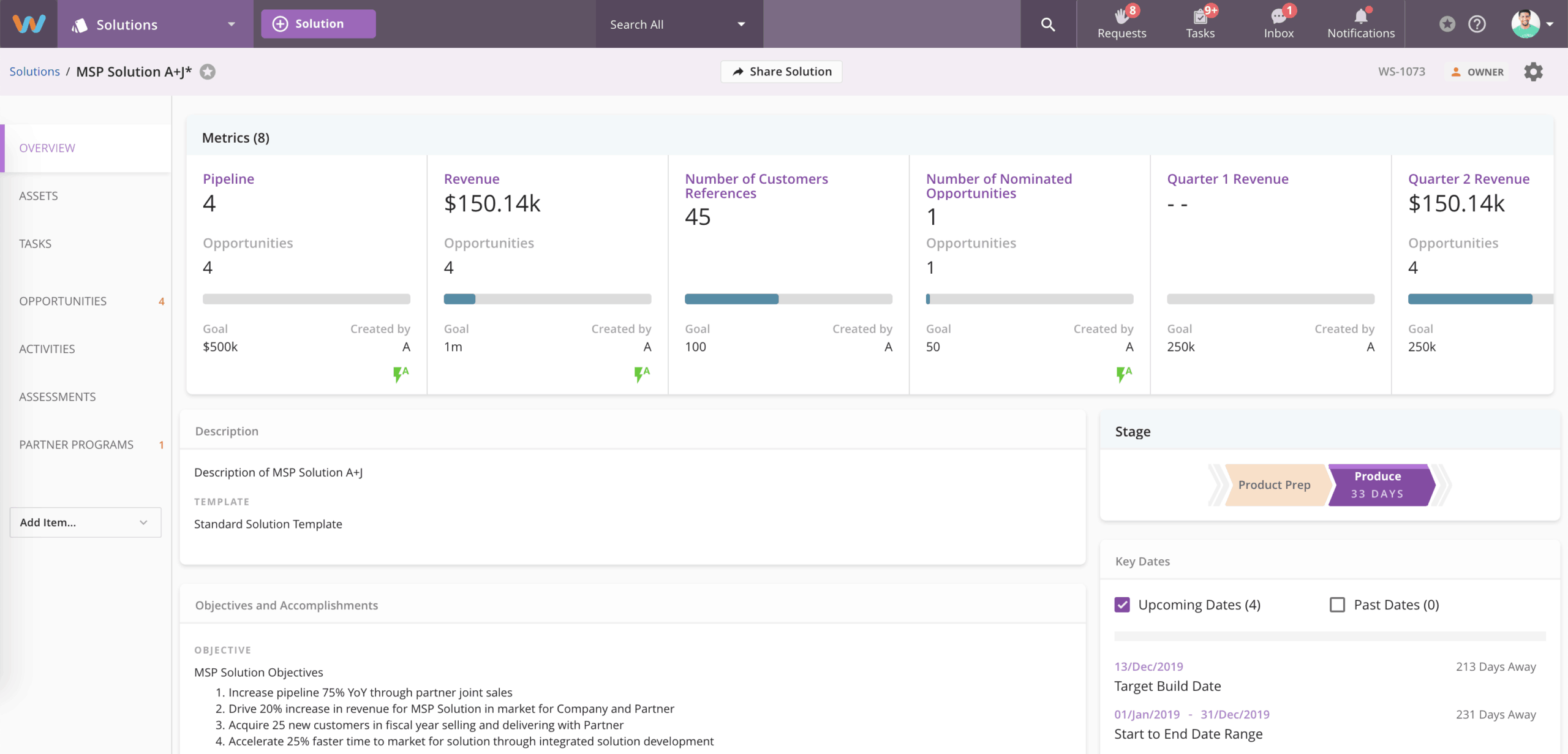Open Tasks clipboard icon
This screenshot has height=754, width=1568.
pyautogui.click(x=1200, y=17)
